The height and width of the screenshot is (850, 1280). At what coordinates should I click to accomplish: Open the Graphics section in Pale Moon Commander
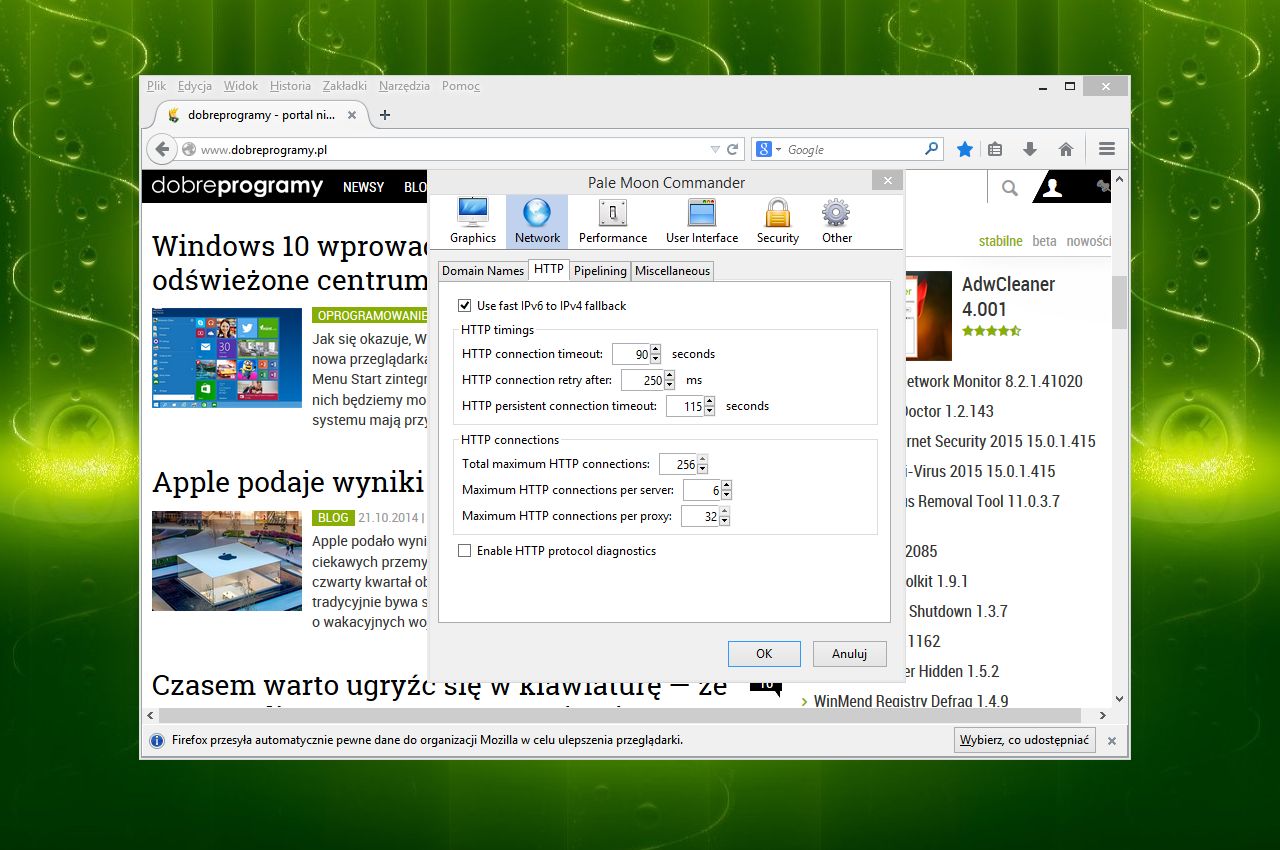pos(472,220)
